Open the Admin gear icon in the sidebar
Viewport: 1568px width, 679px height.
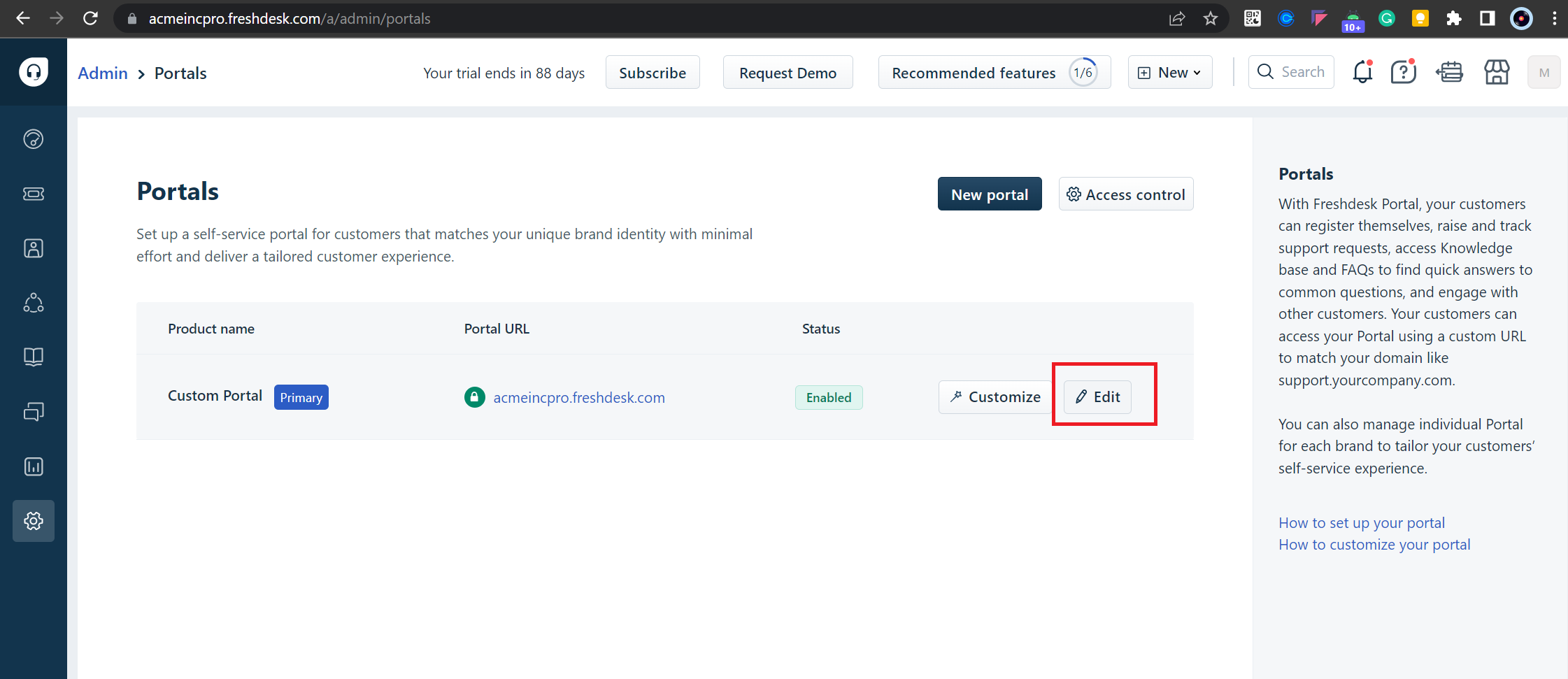point(34,521)
